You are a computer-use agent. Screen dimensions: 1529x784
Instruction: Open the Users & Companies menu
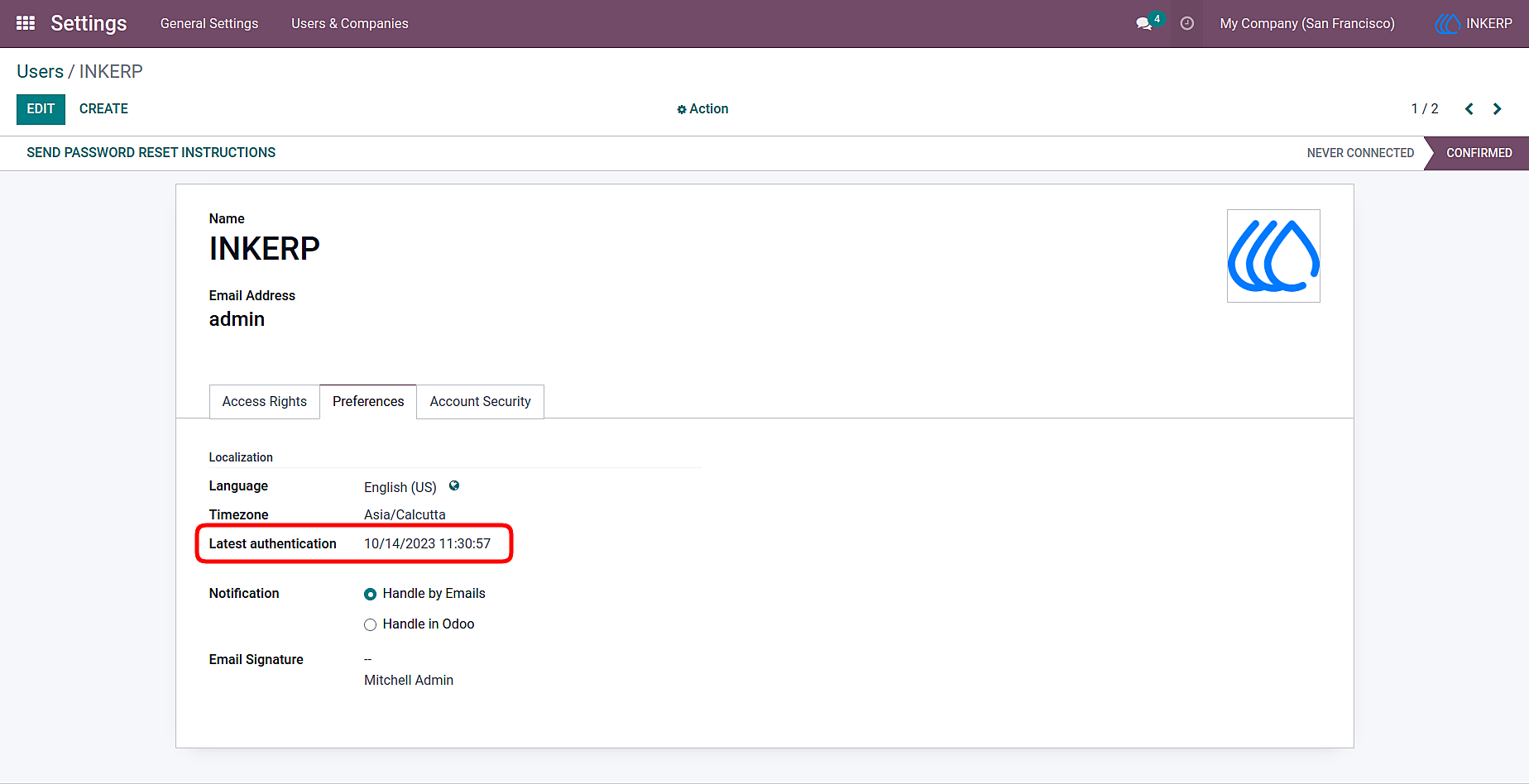pos(350,23)
